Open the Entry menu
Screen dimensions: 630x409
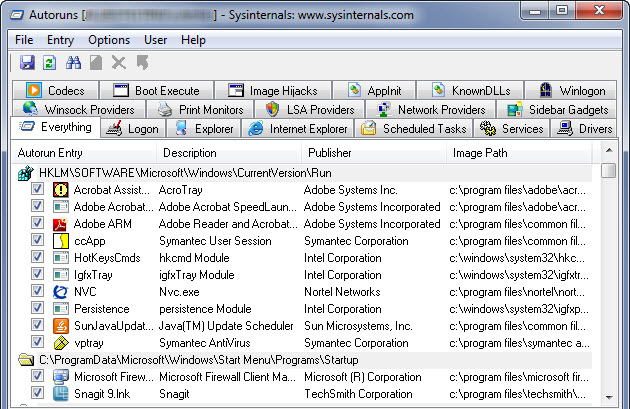point(60,40)
